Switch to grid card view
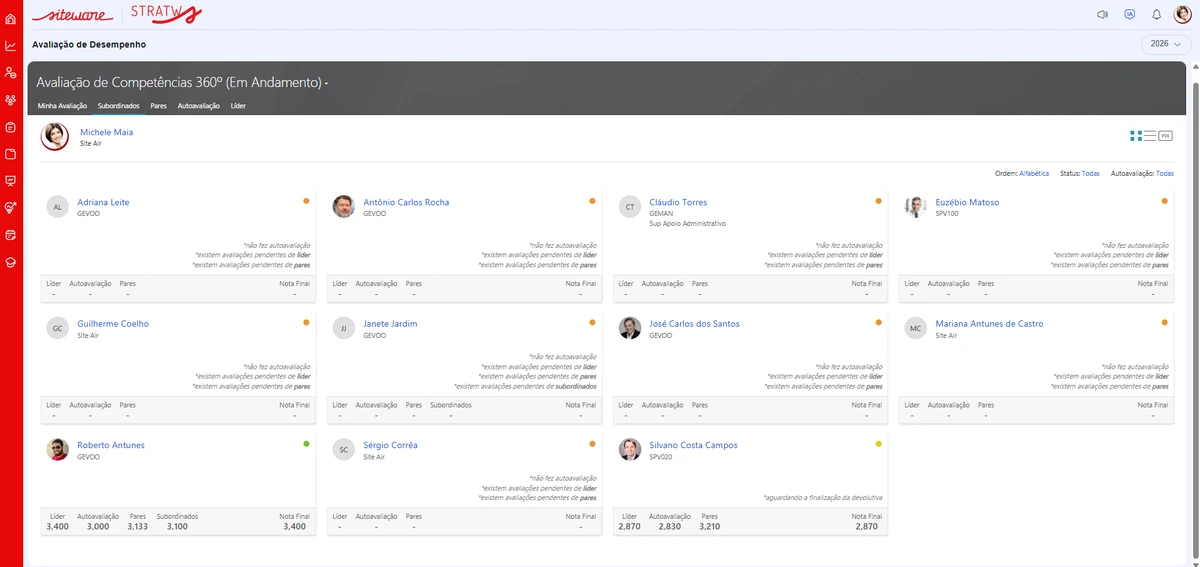Viewport: 1200px width, 567px height. tap(1136, 135)
